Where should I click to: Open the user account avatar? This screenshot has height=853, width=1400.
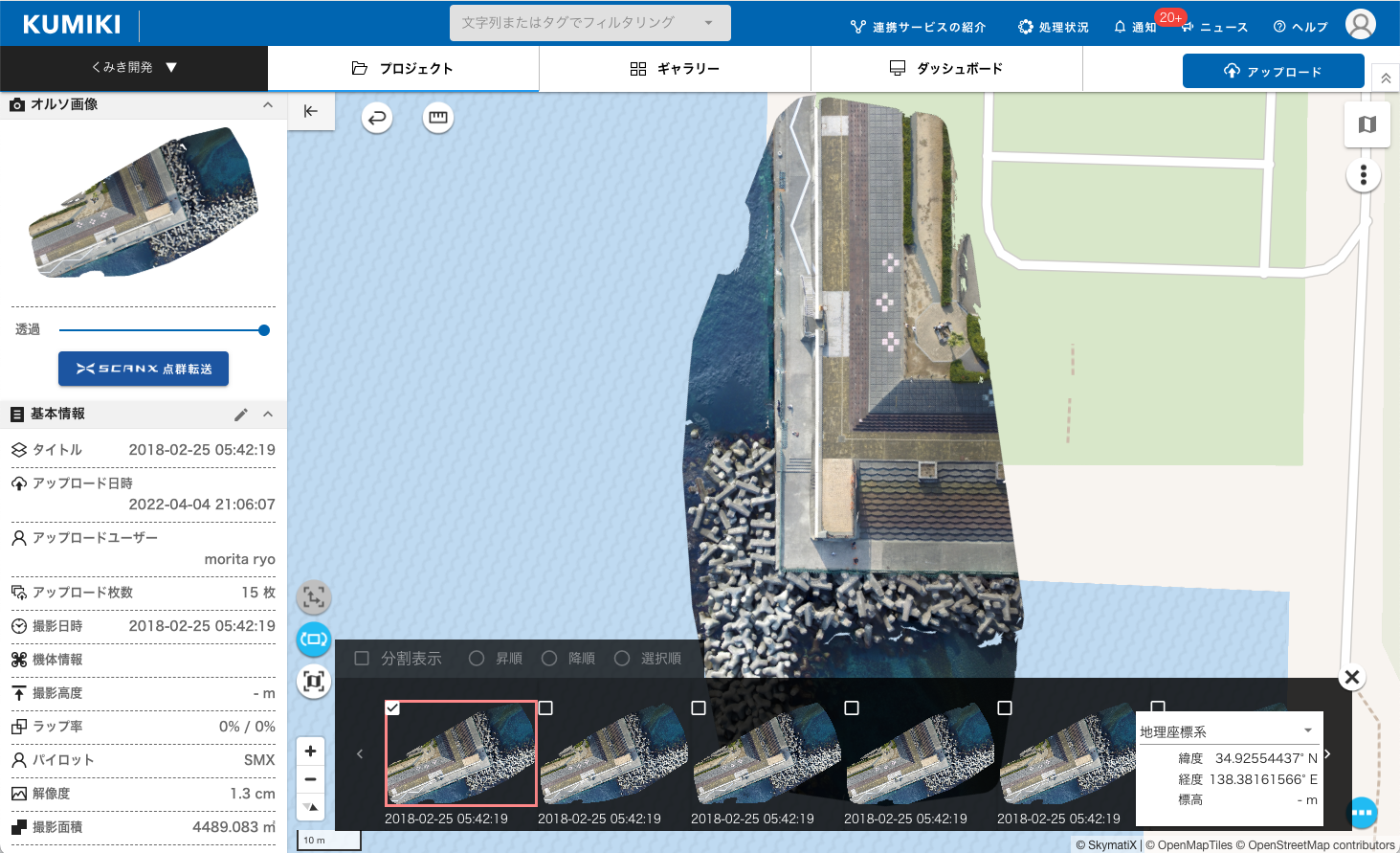(1360, 24)
